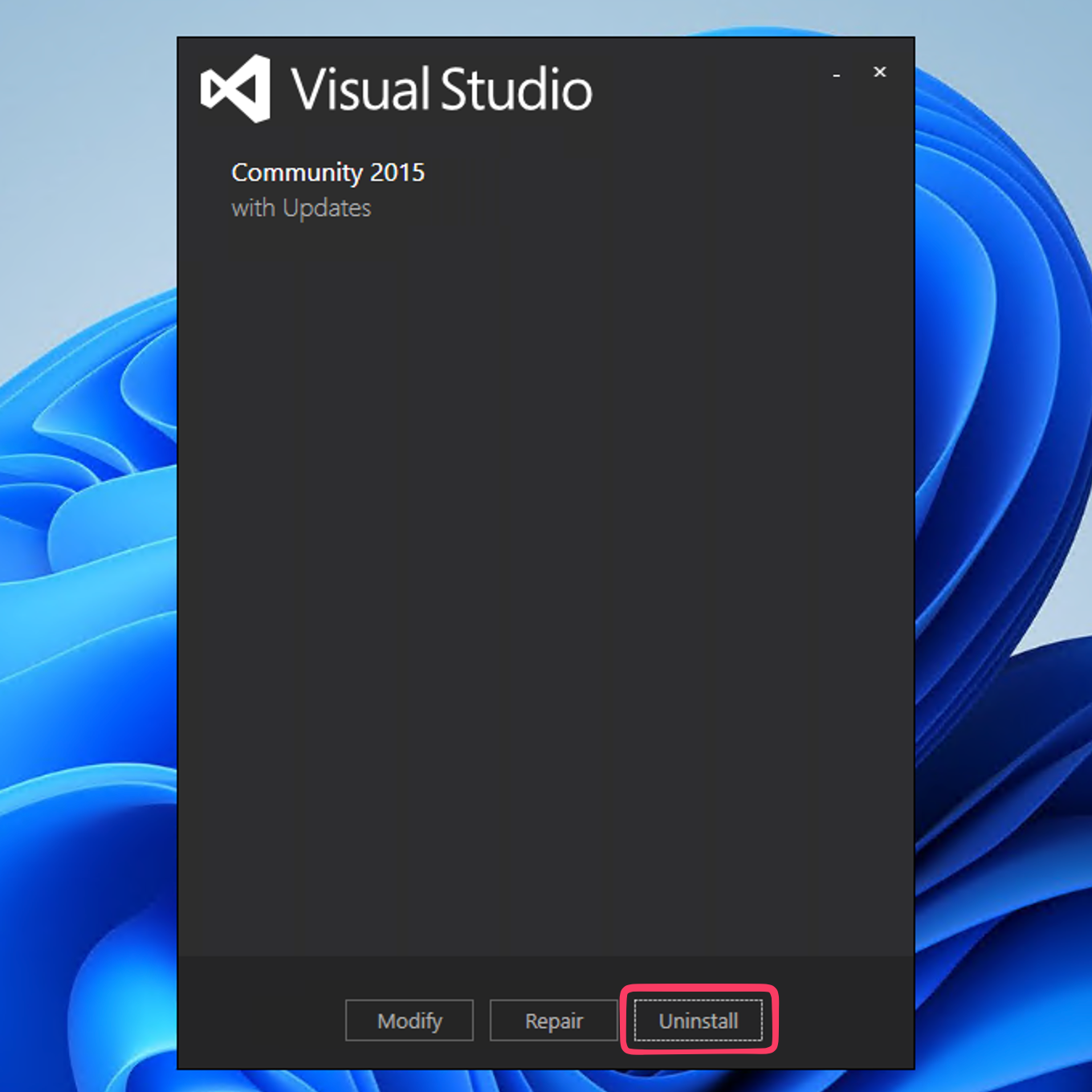Click the "with Updates" text
The image size is (1092, 1092).
301,208
